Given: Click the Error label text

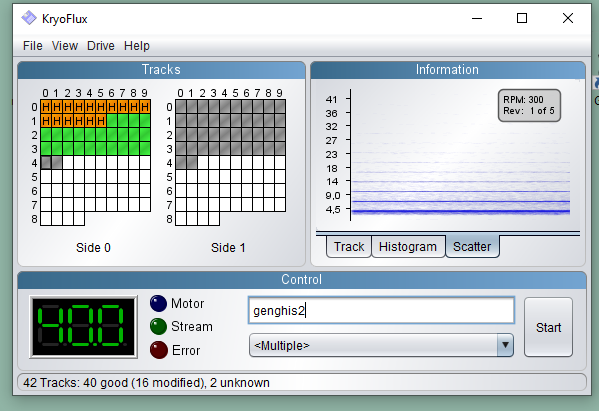Looking at the screenshot, I should (186, 350).
